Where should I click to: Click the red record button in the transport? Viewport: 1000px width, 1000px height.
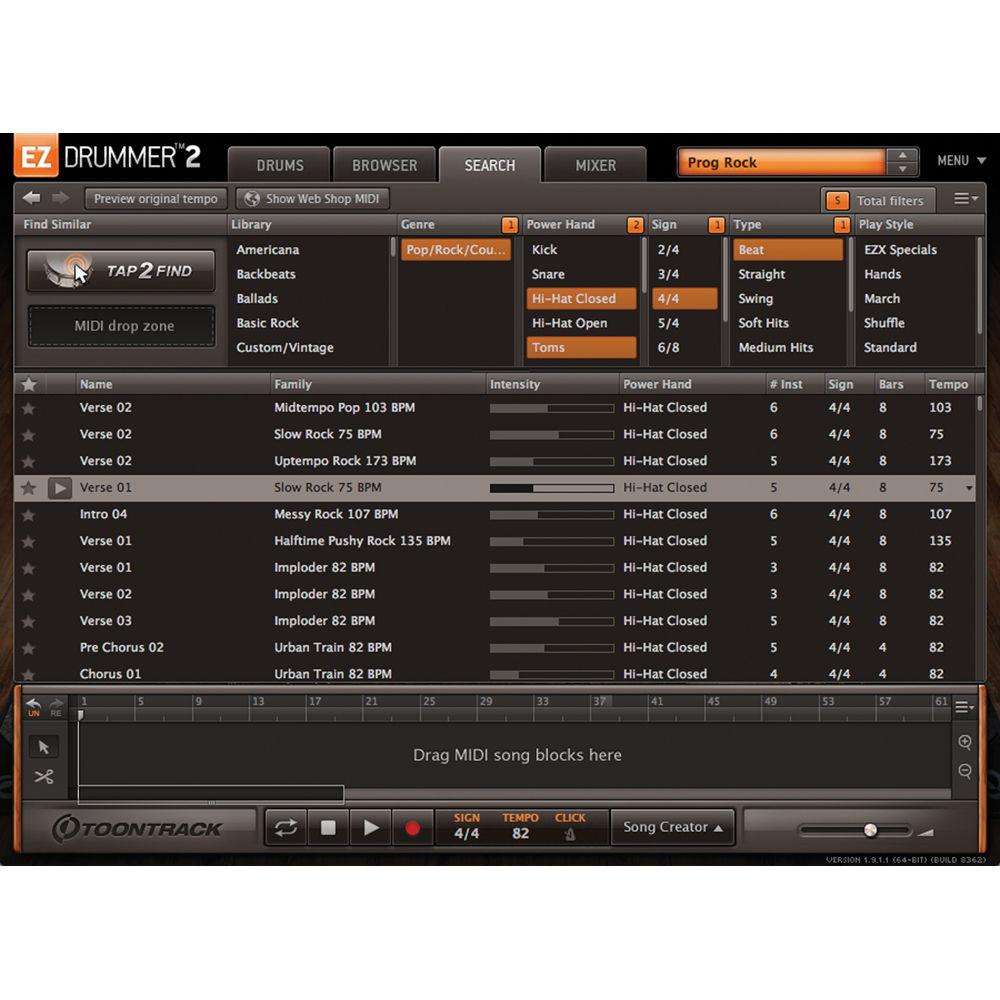point(413,828)
